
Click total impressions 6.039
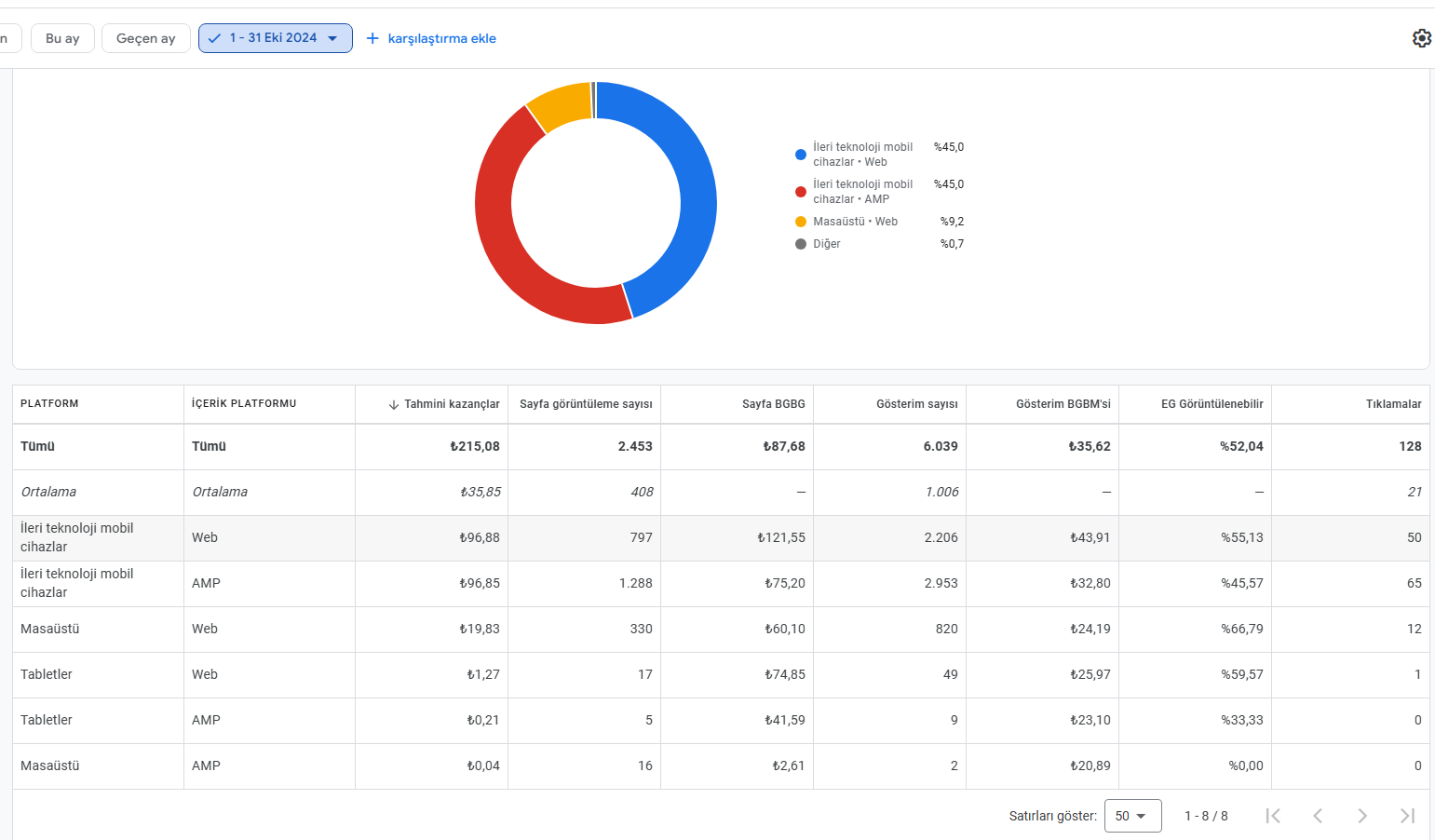(x=941, y=446)
